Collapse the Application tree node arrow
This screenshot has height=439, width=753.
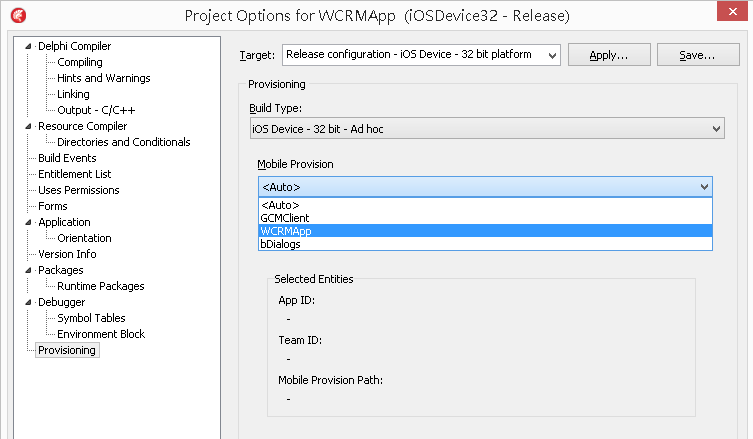(x=28, y=222)
